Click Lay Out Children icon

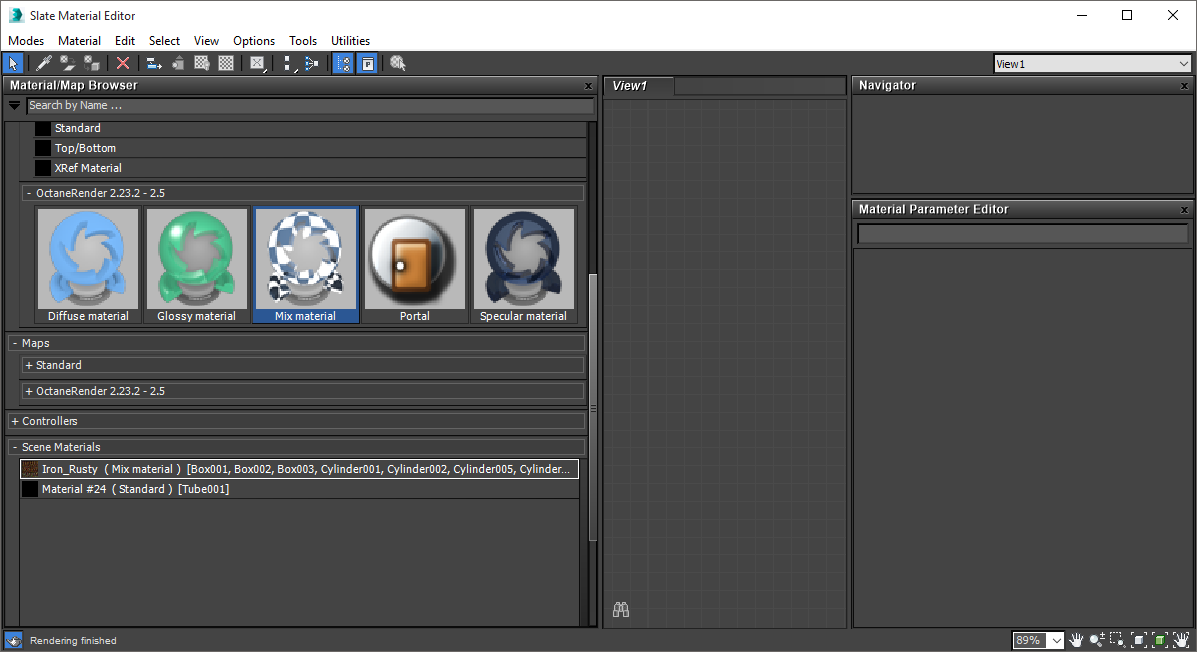311,63
